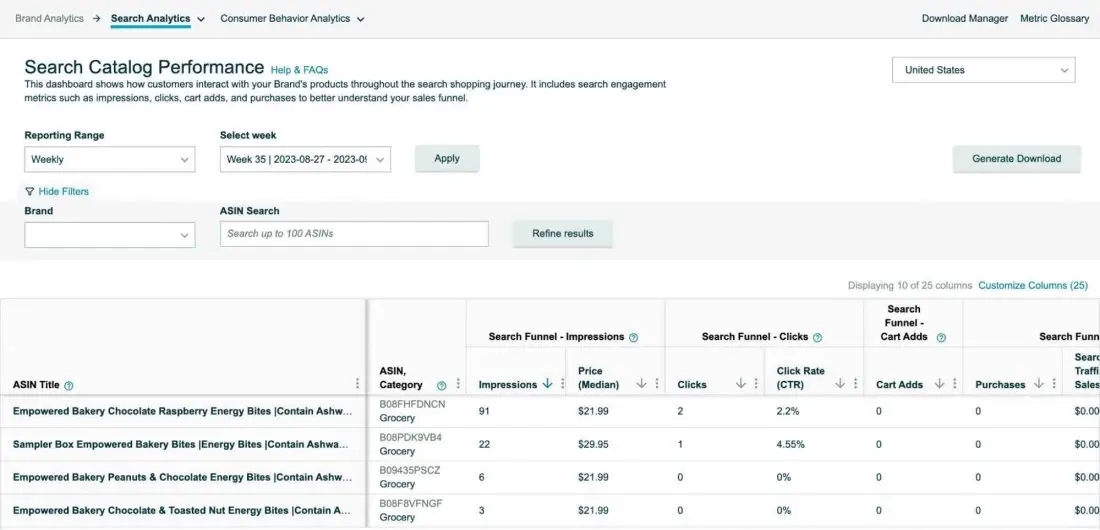Open the ASIN Title column options menu
Image resolution: width=1100 pixels, height=530 pixels.
coord(358,384)
